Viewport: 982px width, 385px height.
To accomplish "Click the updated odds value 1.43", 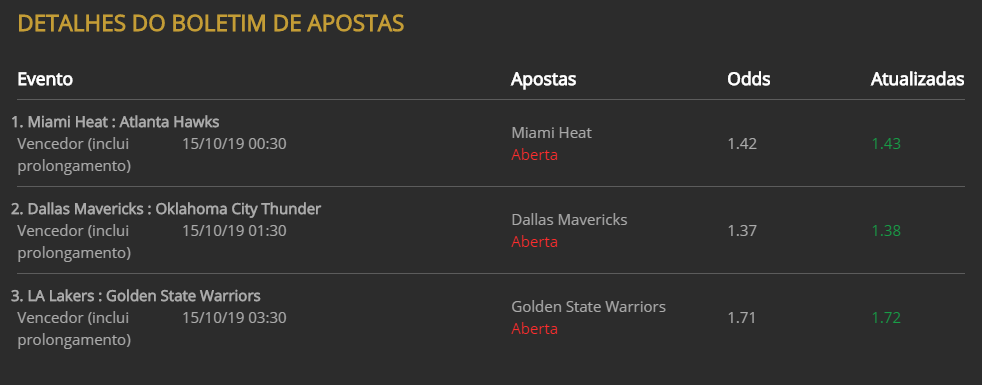I will (x=886, y=144).
